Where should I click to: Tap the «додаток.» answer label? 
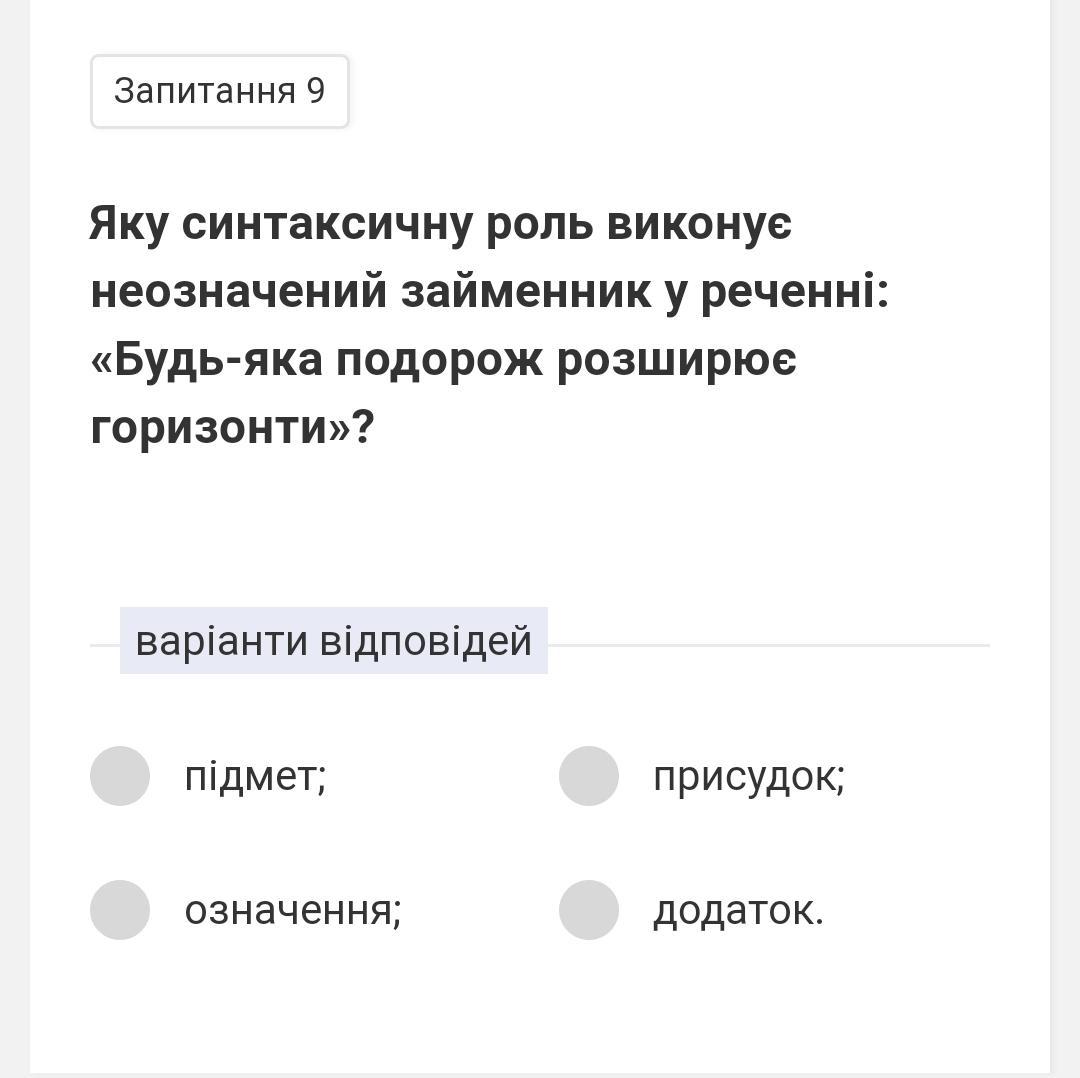click(738, 910)
